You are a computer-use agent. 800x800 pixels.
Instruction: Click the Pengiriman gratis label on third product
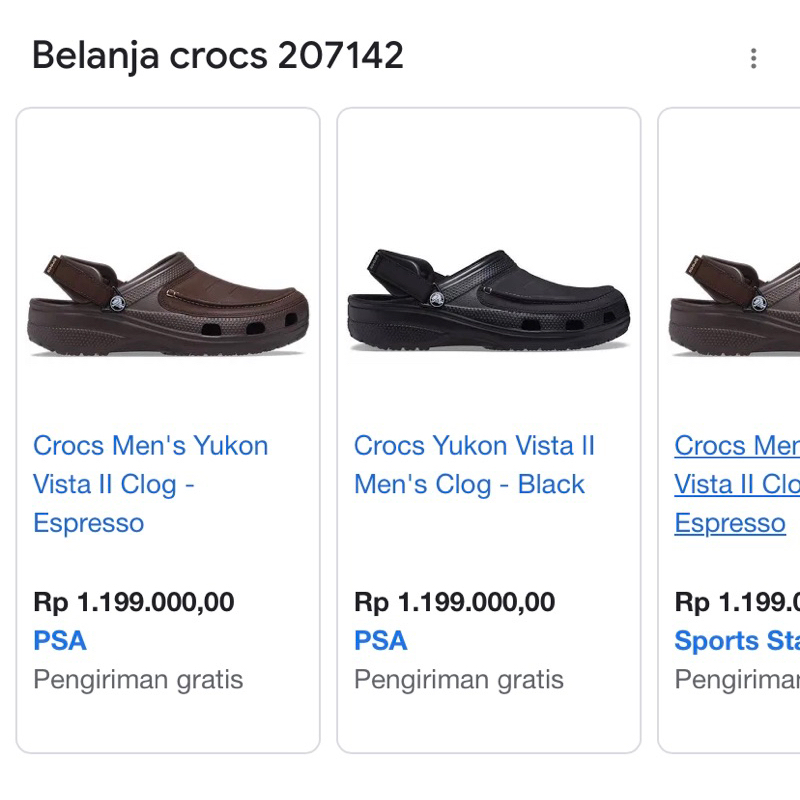pos(732,679)
